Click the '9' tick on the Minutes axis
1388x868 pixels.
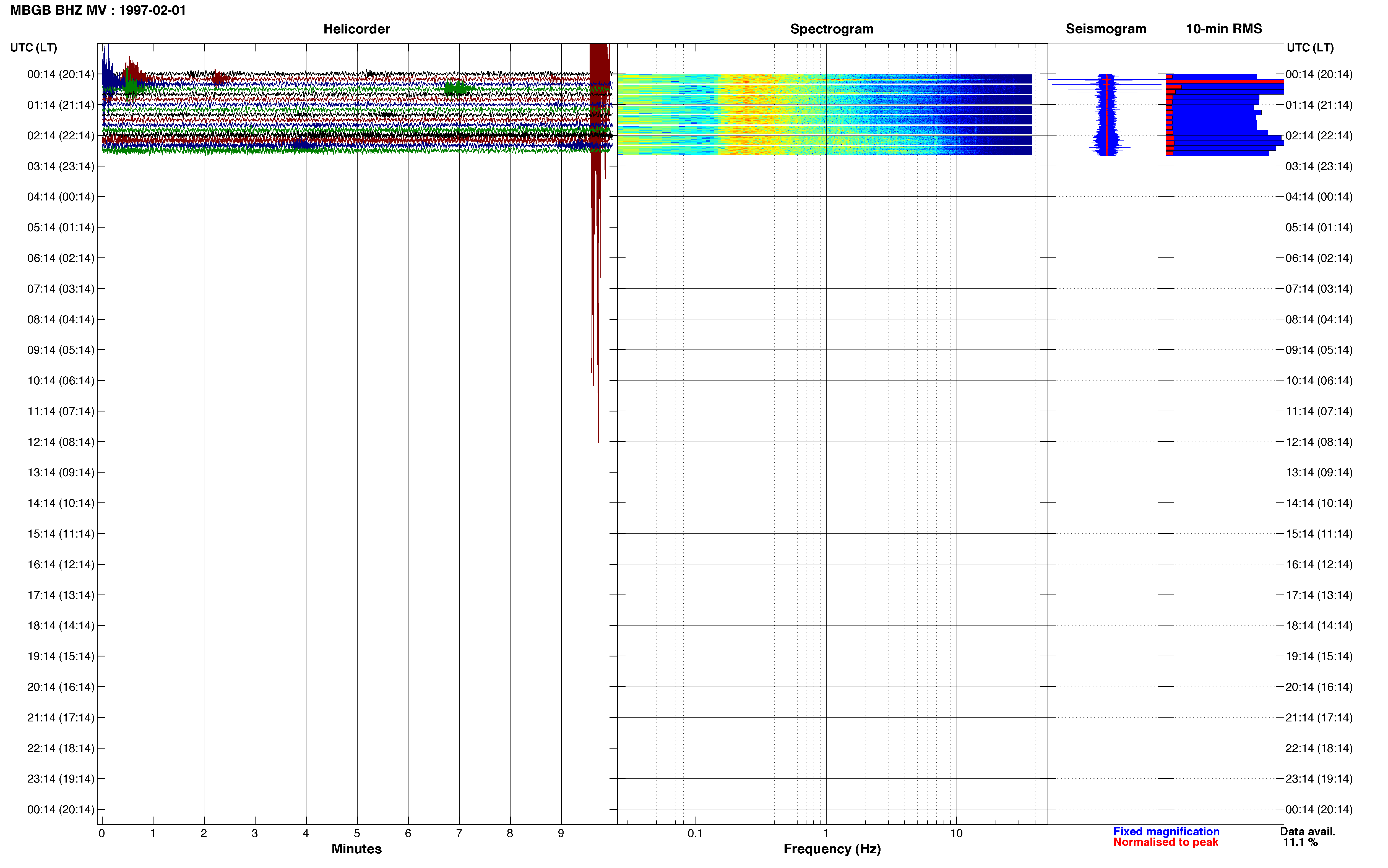(561, 833)
